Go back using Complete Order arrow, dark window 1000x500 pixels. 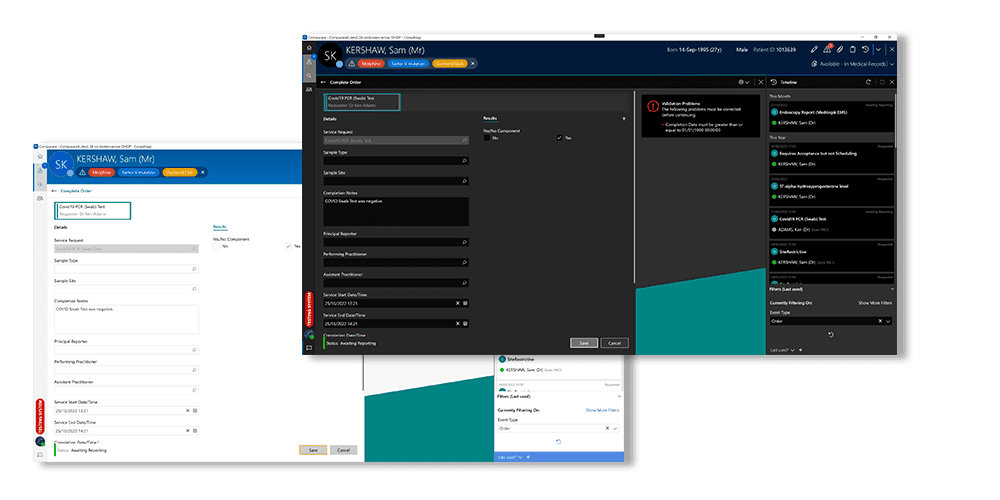click(323, 82)
